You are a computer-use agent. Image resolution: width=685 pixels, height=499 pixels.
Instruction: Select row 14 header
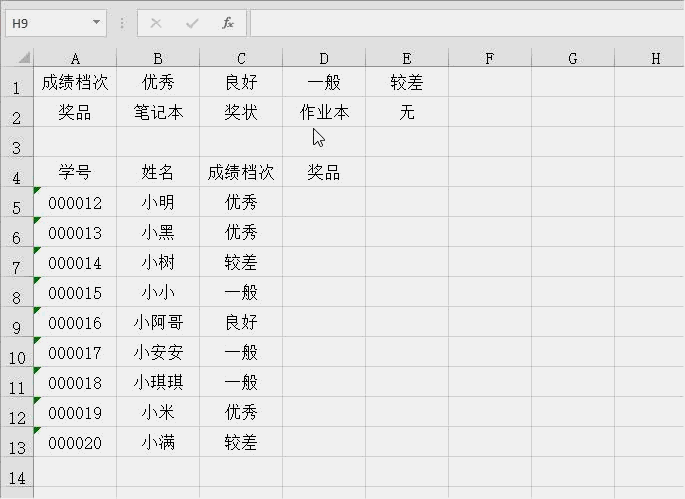pos(17,473)
